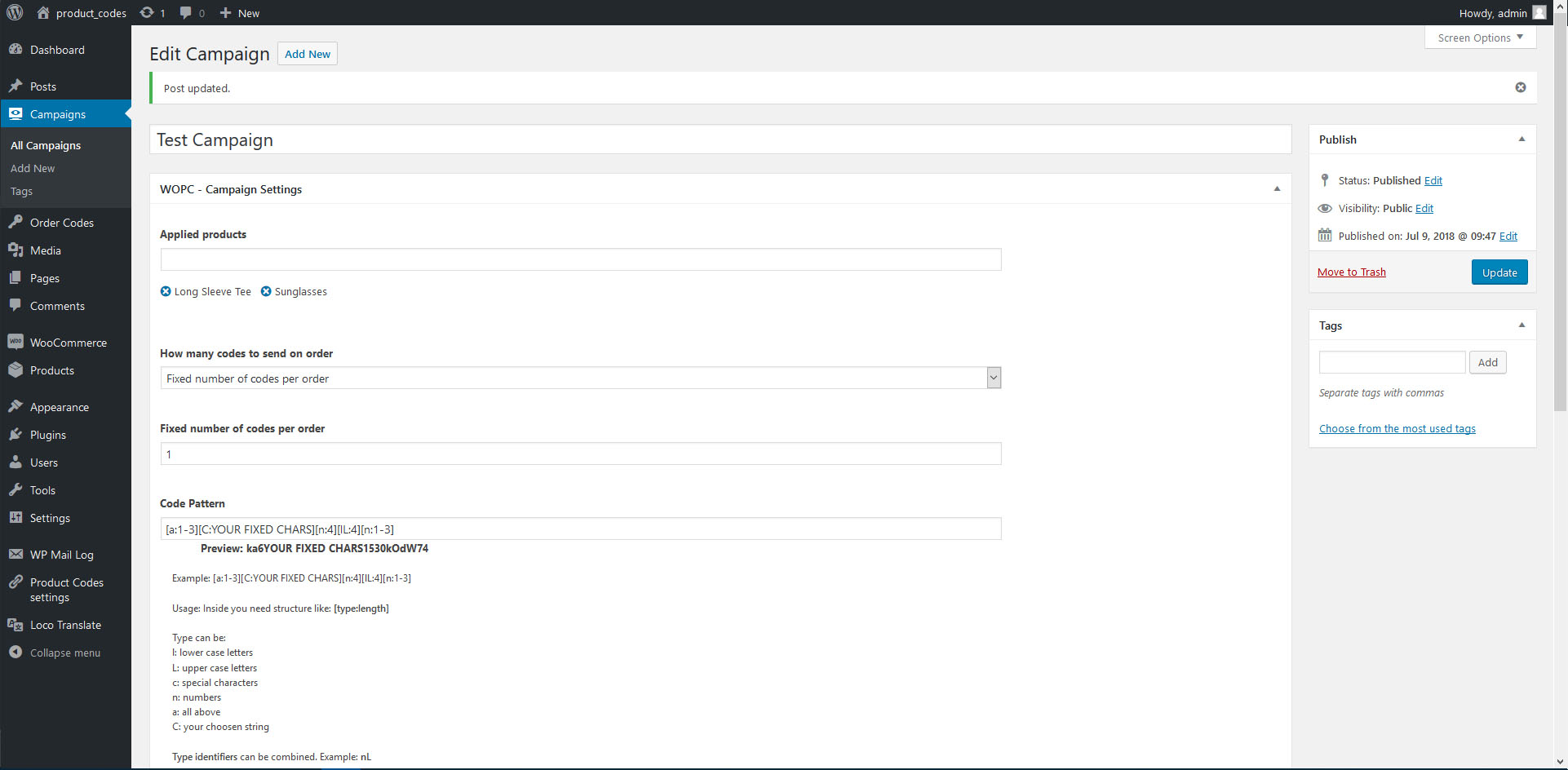Image resolution: width=1568 pixels, height=770 pixels.
Task: Click the Move to Trash link
Action: tap(1352, 272)
